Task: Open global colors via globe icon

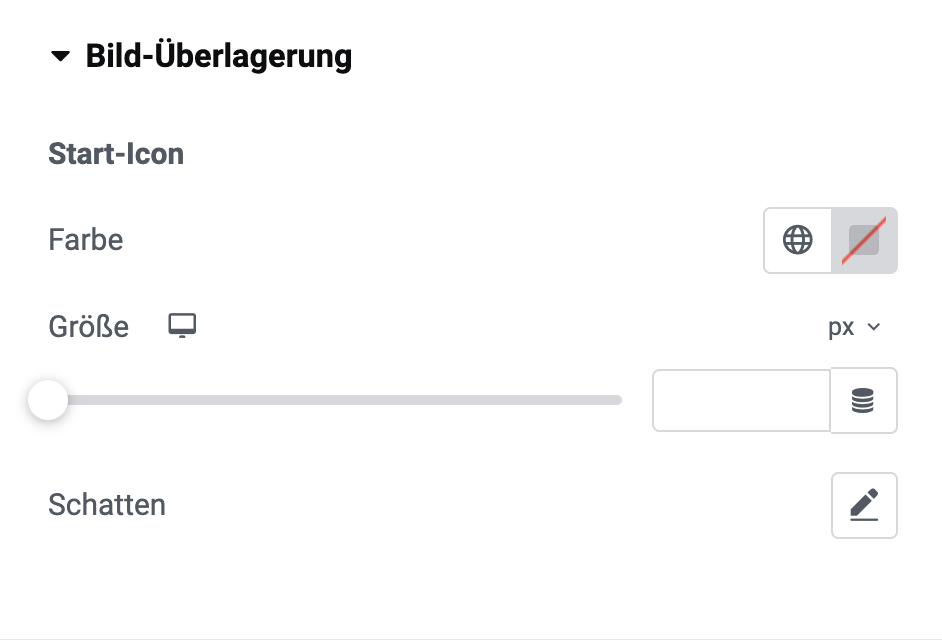Action: [x=797, y=240]
